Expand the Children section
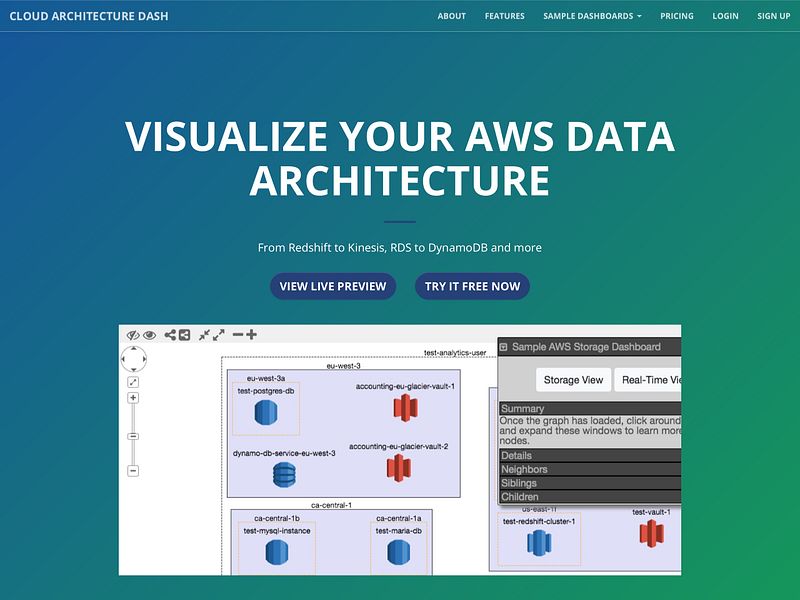800x600 pixels. 590,497
